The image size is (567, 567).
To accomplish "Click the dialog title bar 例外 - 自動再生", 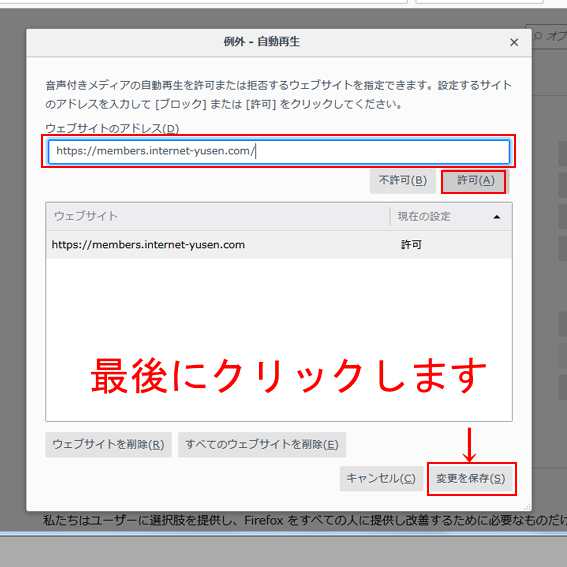I will click(261, 42).
